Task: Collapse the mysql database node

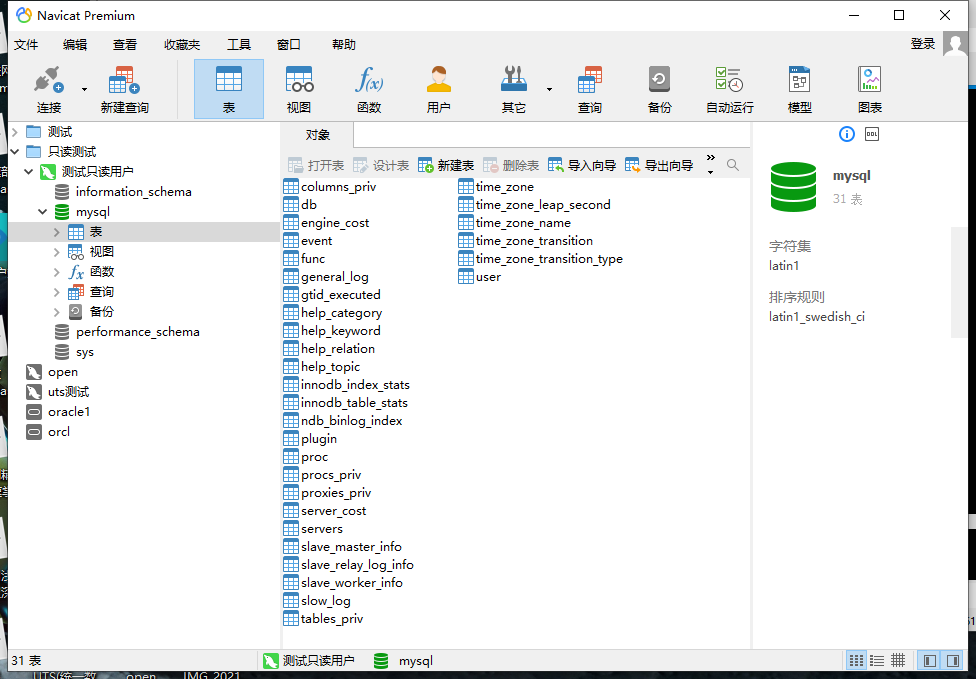Action: (42, 212)
